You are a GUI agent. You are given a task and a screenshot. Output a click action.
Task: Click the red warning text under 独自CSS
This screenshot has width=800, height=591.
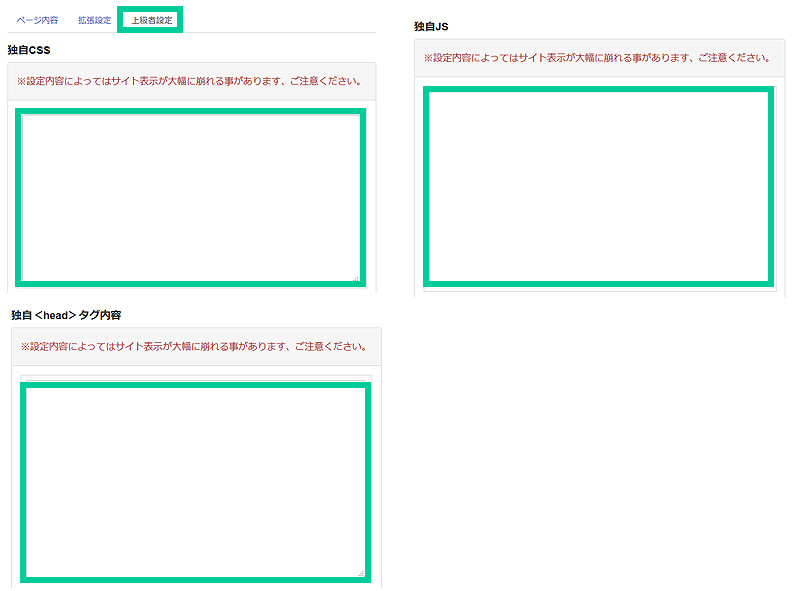[x=189, y=80]
